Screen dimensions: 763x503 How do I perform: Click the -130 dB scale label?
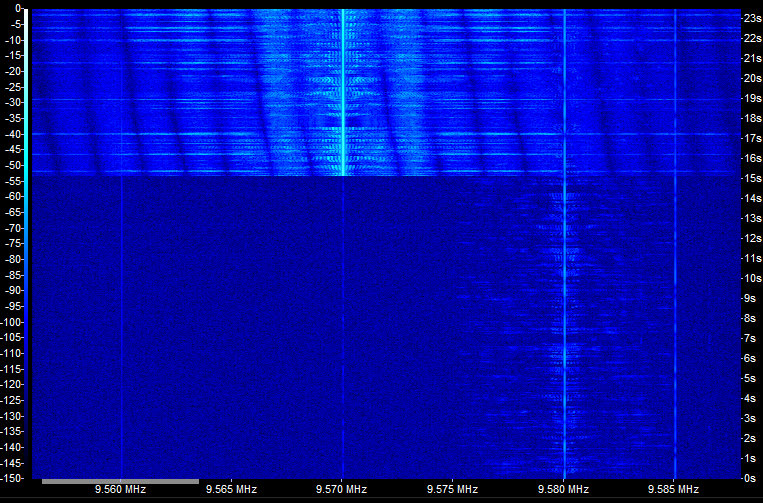[12, 415]
